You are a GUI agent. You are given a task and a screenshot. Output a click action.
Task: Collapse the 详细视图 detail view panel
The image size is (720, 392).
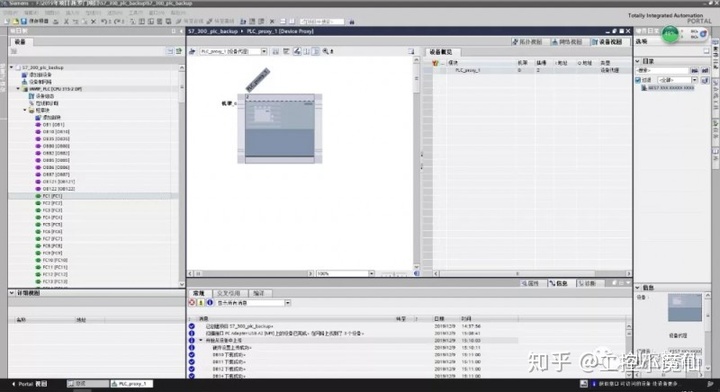[11, 293]
